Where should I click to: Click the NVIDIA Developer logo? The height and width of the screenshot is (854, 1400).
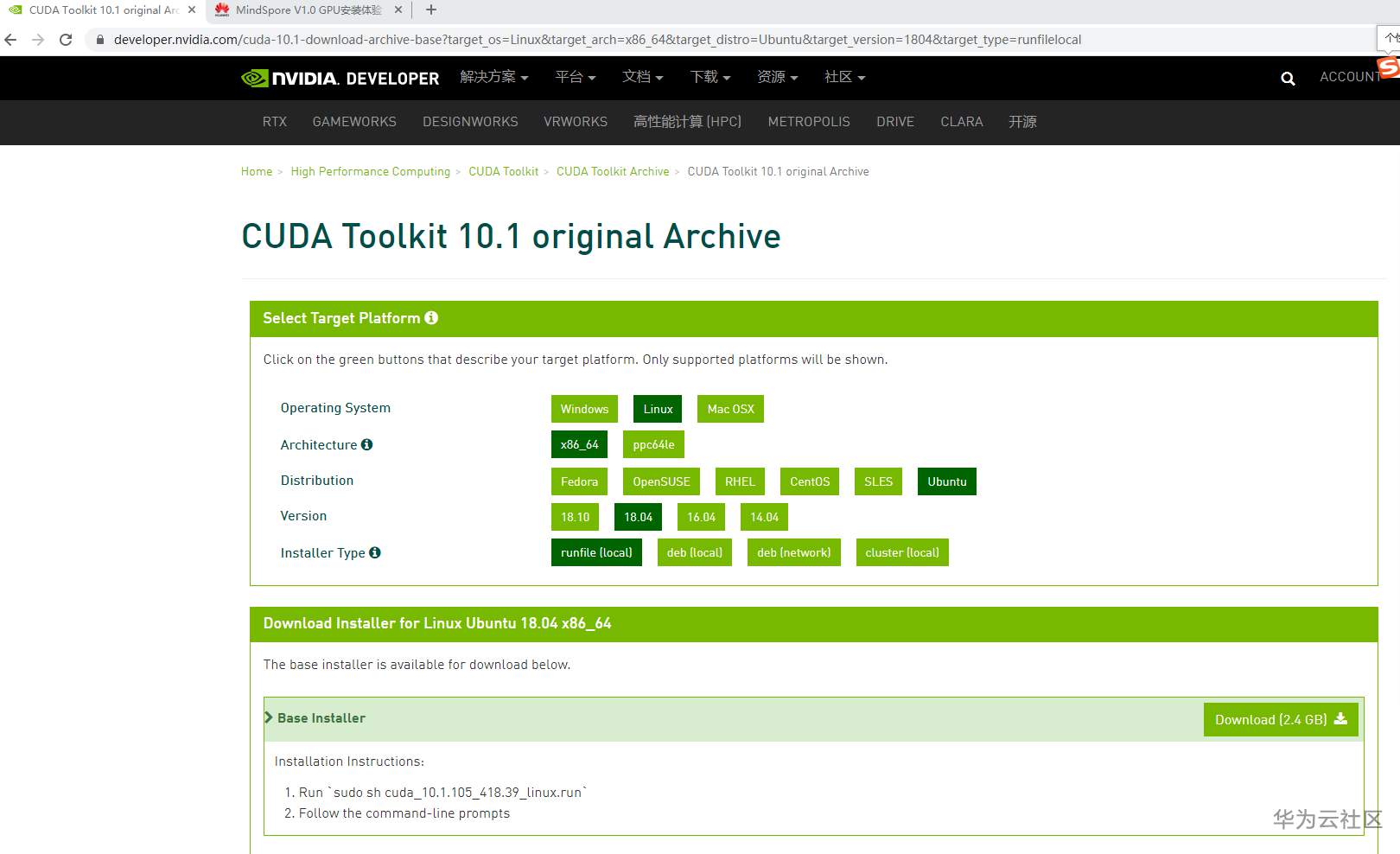[340, 78]
